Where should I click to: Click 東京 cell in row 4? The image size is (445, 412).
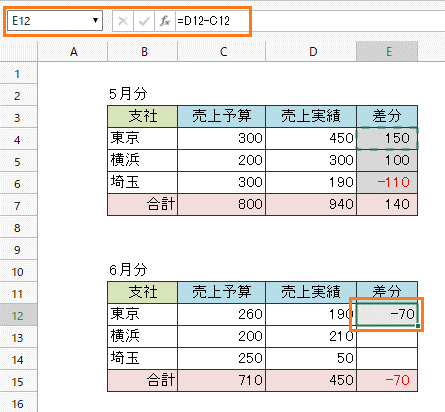point(143,138)
